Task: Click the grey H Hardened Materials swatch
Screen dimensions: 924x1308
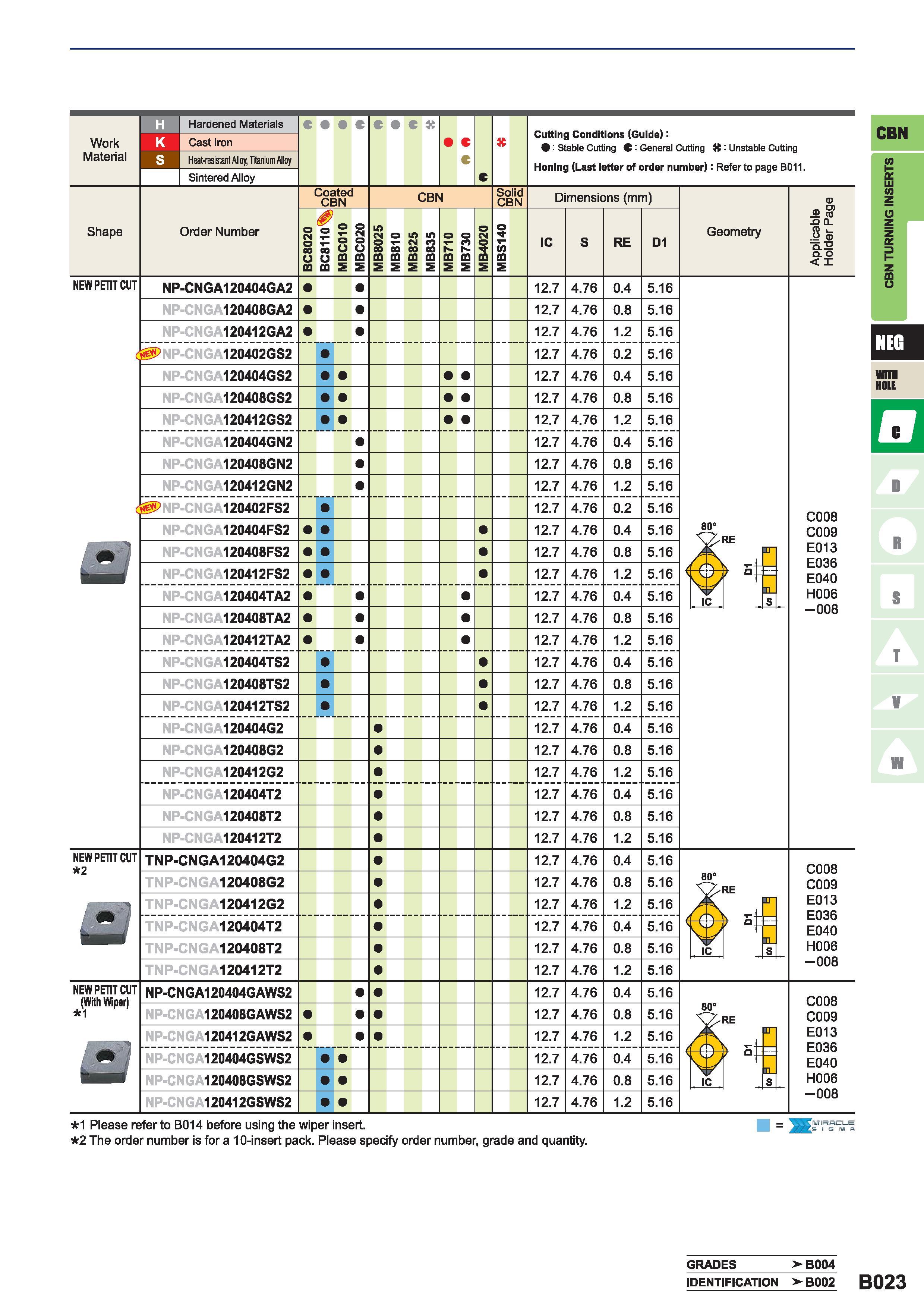Action: 160,124
